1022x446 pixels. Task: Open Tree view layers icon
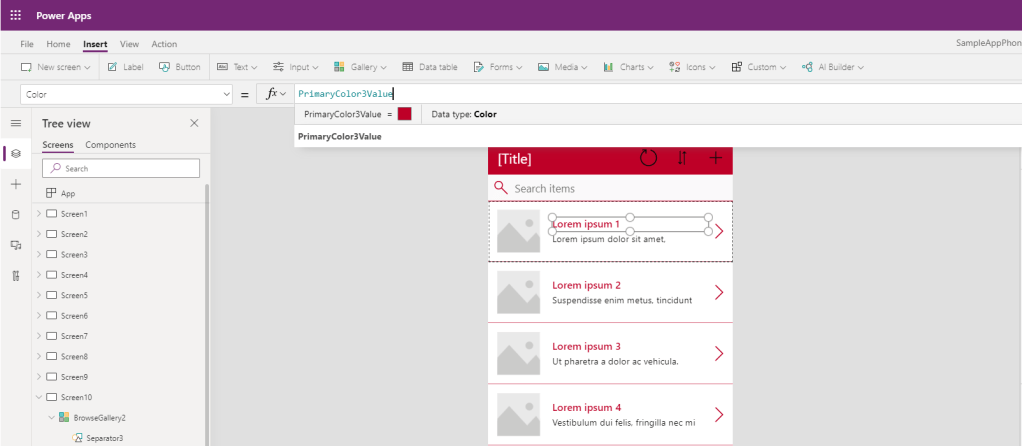(15, 154)
